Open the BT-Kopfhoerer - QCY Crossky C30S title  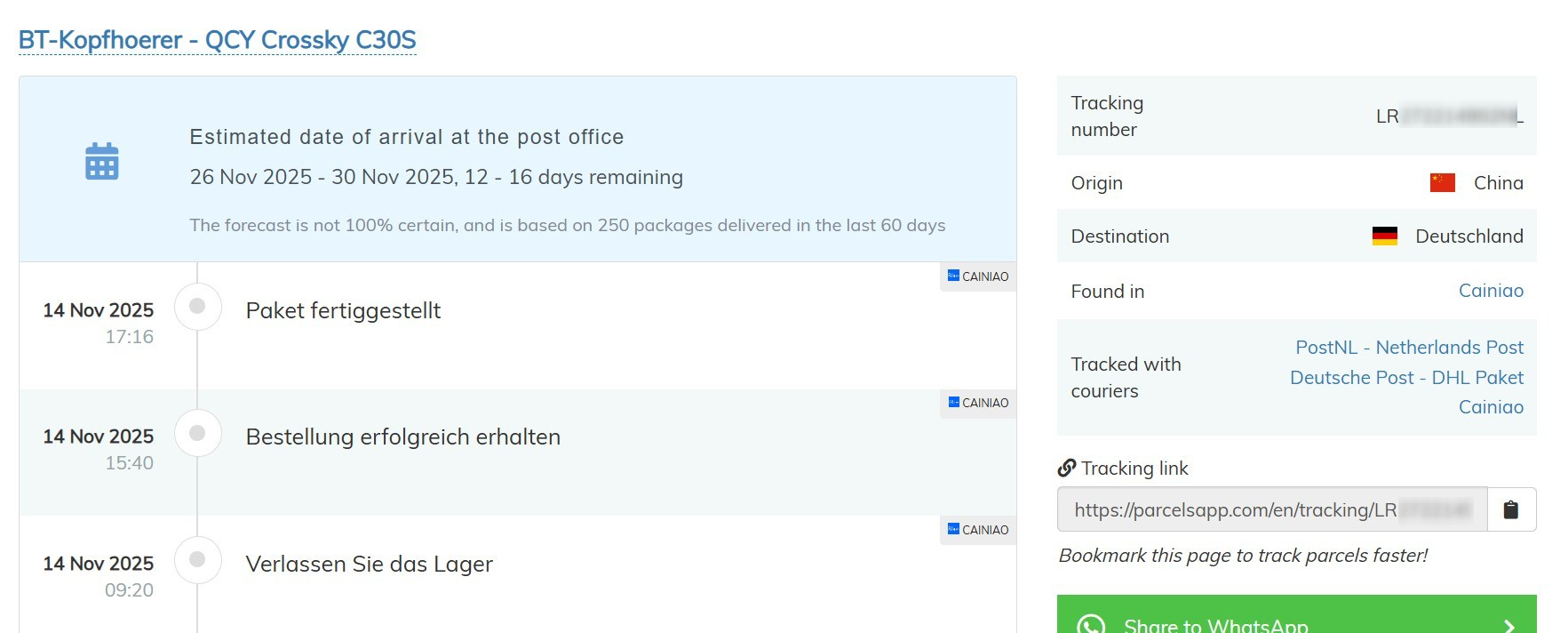point(217,40)
